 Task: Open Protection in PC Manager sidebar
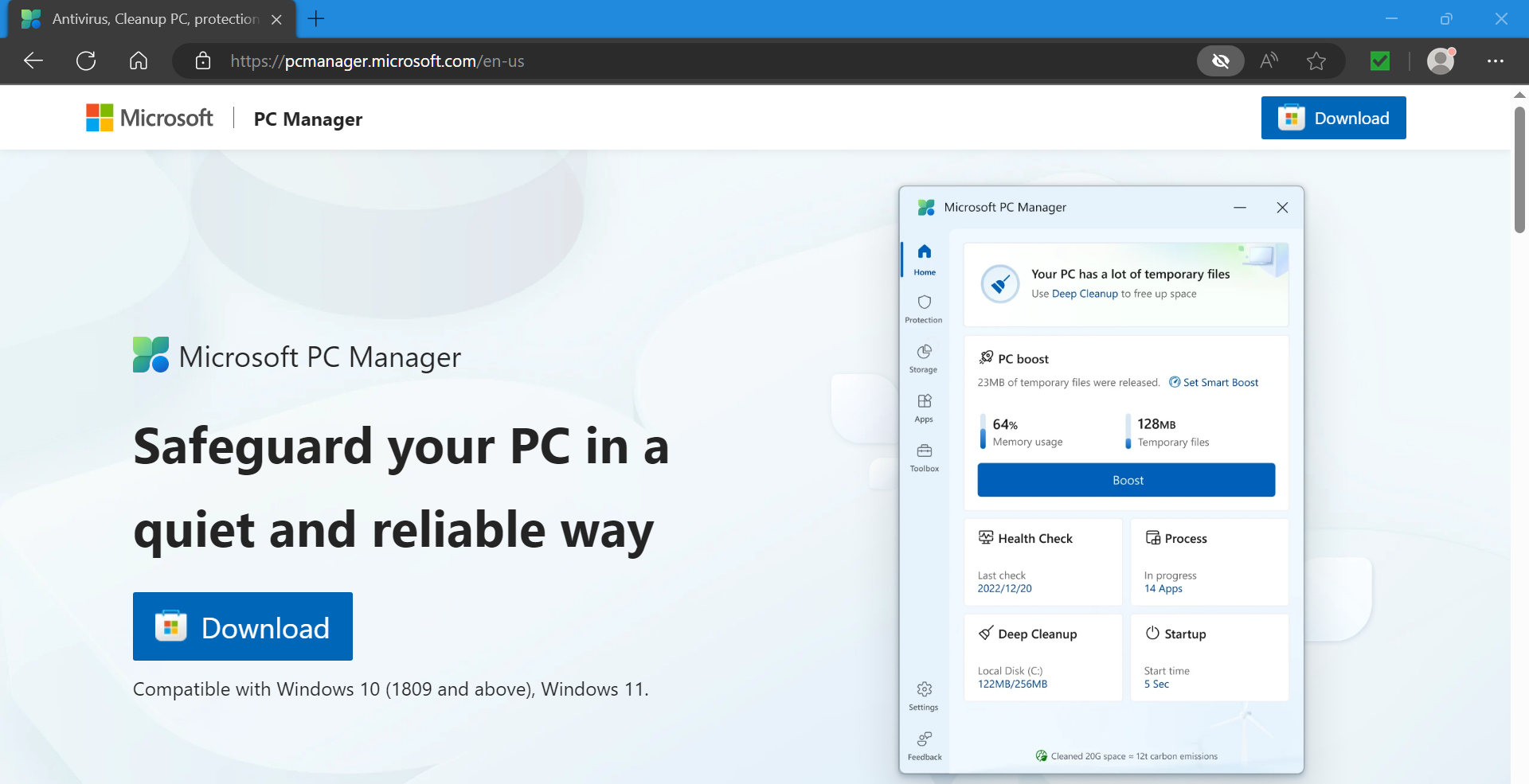coord(924,309)
